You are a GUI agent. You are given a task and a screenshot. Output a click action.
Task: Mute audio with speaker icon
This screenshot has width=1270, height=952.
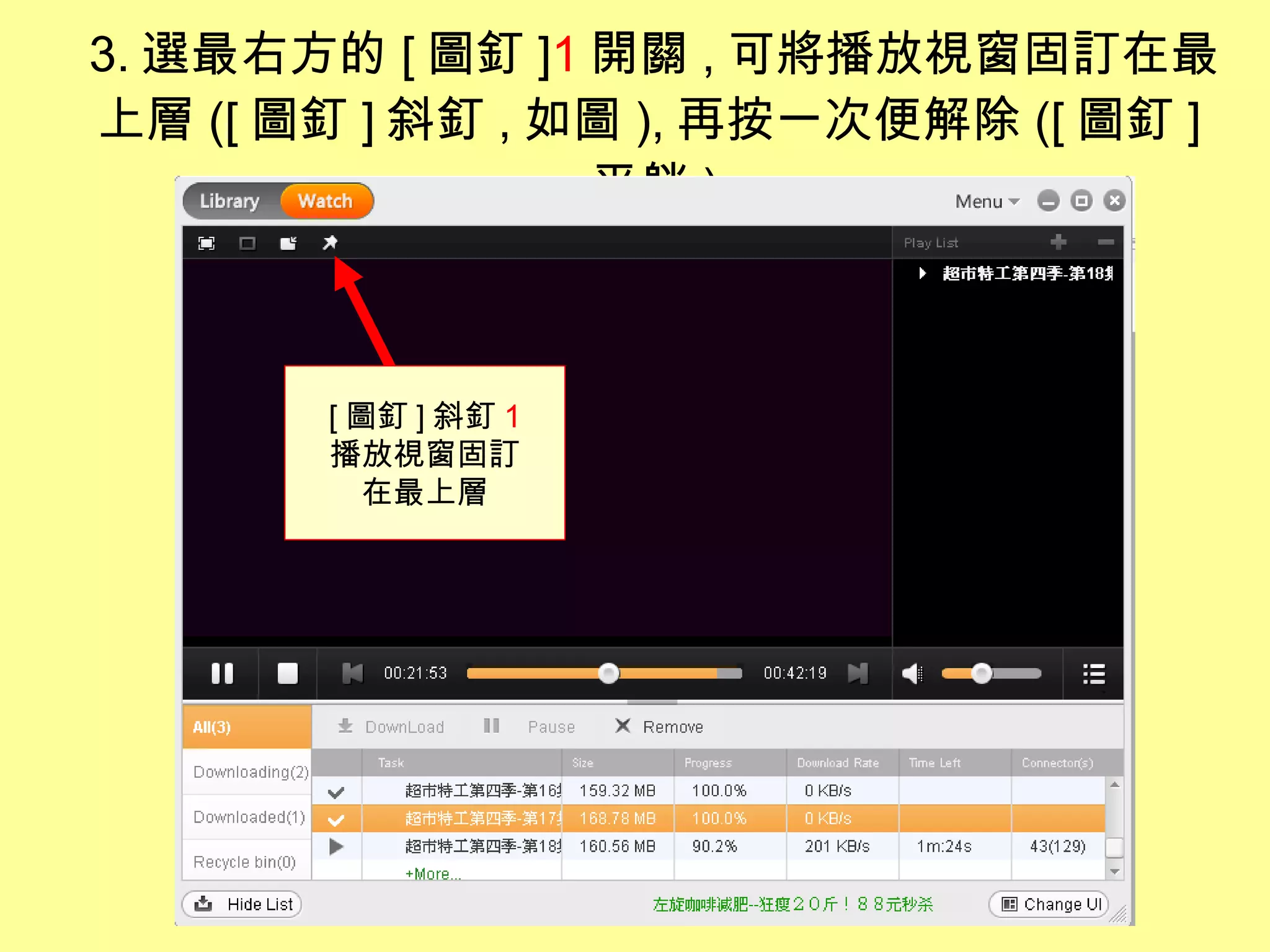point(912,673)
